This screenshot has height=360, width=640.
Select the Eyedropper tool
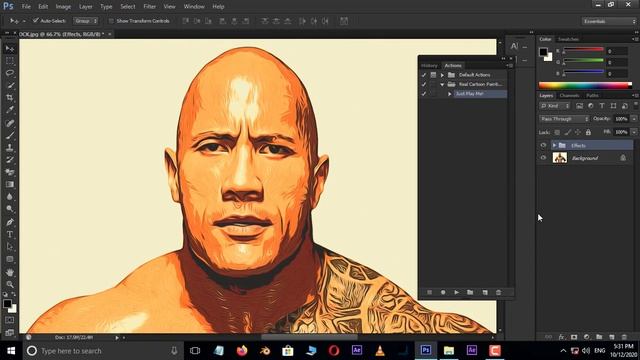[x=10, y=110]
